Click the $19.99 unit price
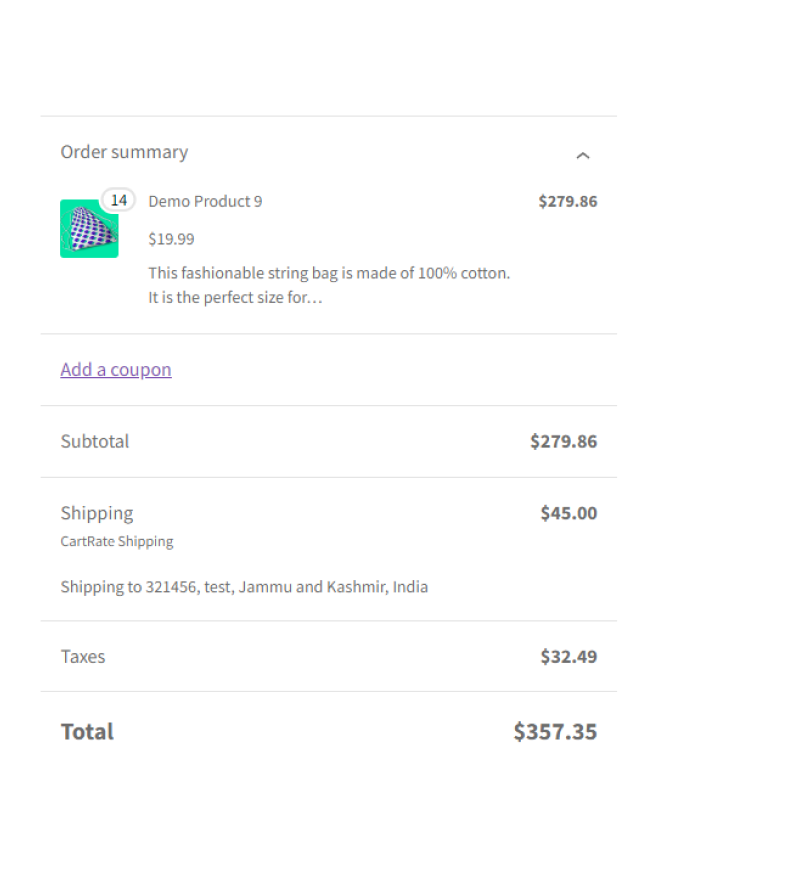This screenshot has height=883, width=785. [x=171, y=239]
